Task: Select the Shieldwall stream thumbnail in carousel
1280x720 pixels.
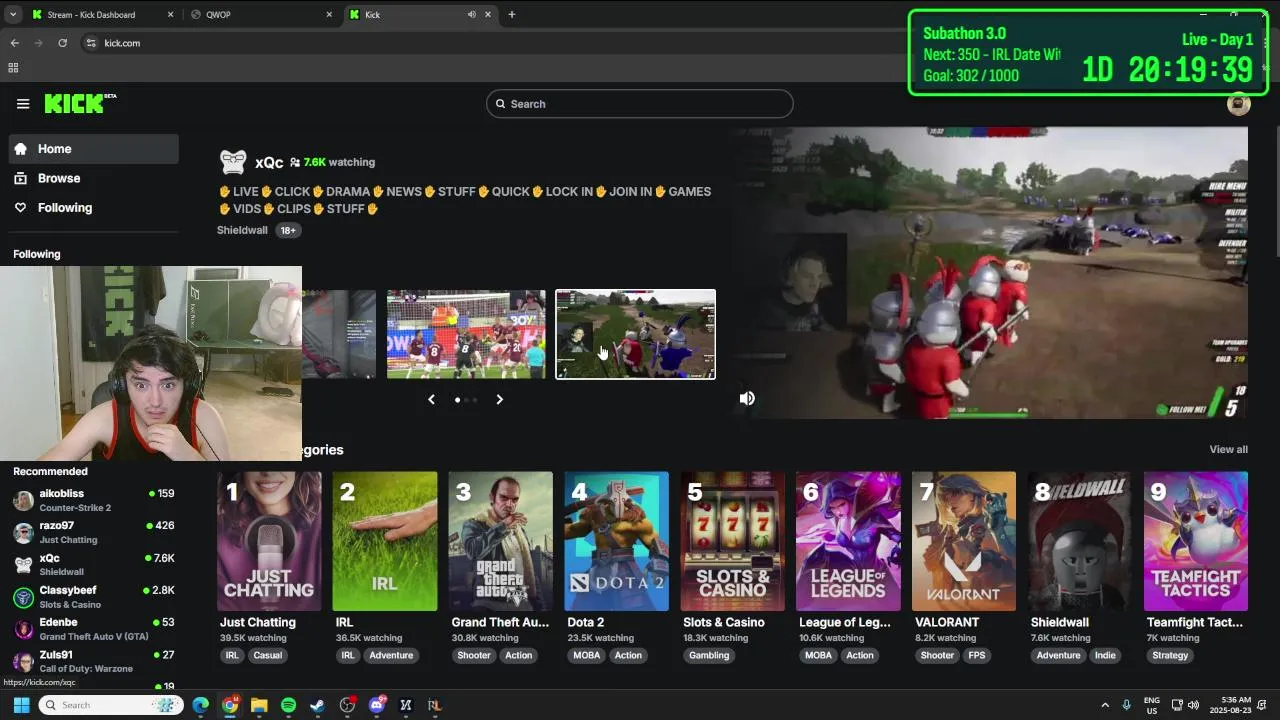Action: [636, 334]
